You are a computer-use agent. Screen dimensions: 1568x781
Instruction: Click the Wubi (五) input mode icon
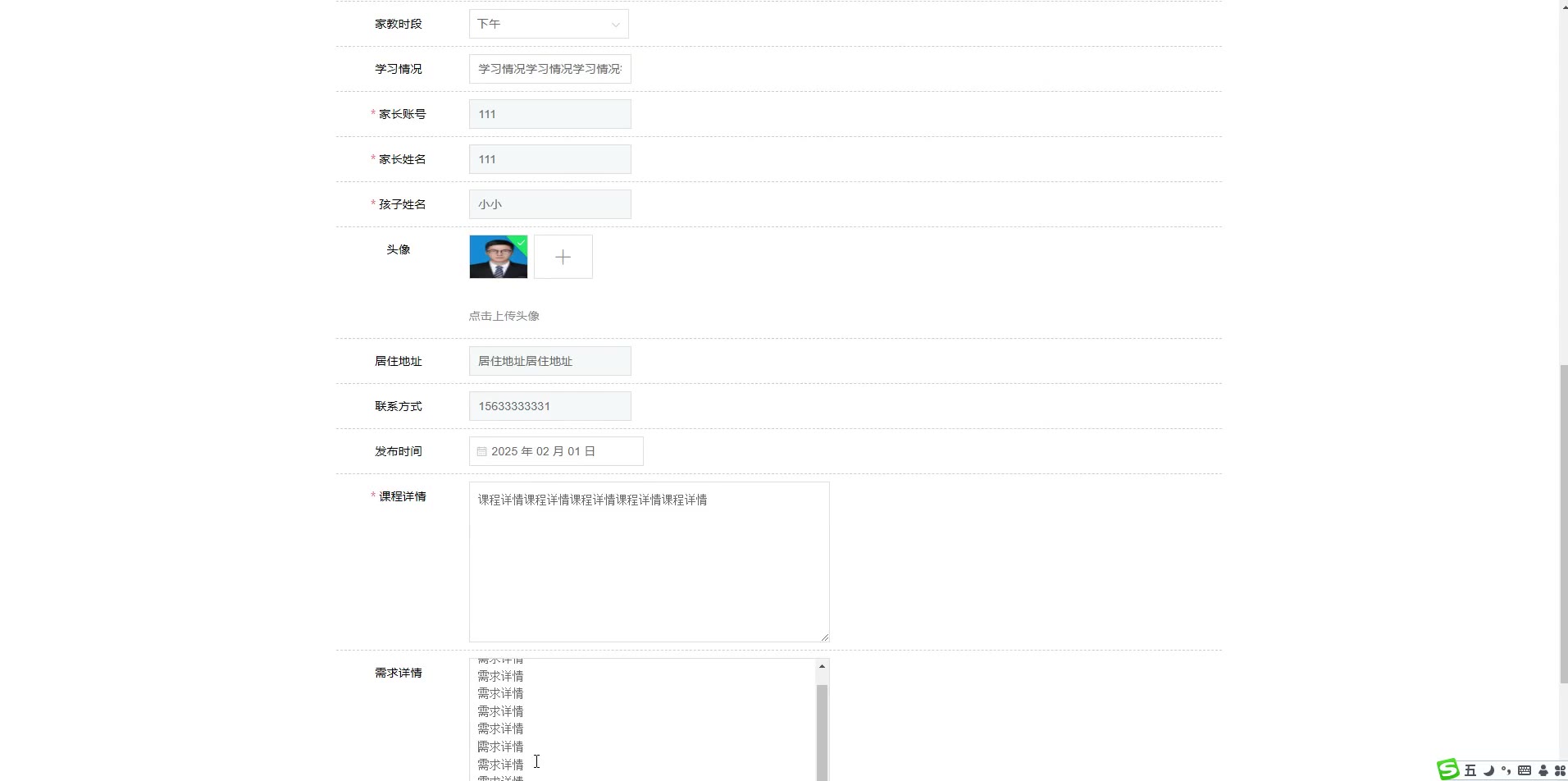[1470, 770]
